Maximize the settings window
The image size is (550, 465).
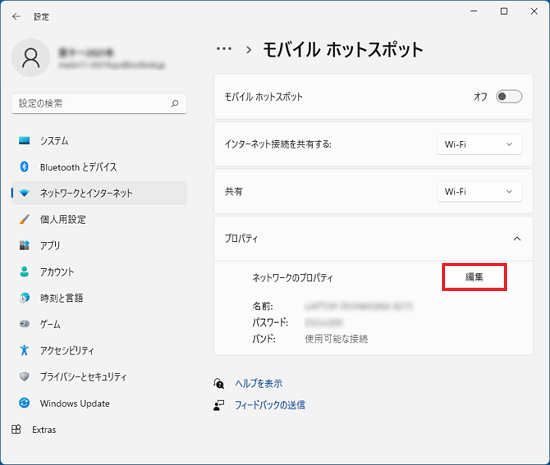coord(504,11)
